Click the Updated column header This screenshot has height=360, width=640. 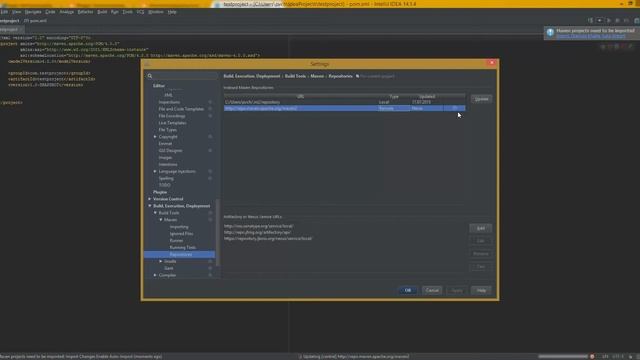[427, 96]
